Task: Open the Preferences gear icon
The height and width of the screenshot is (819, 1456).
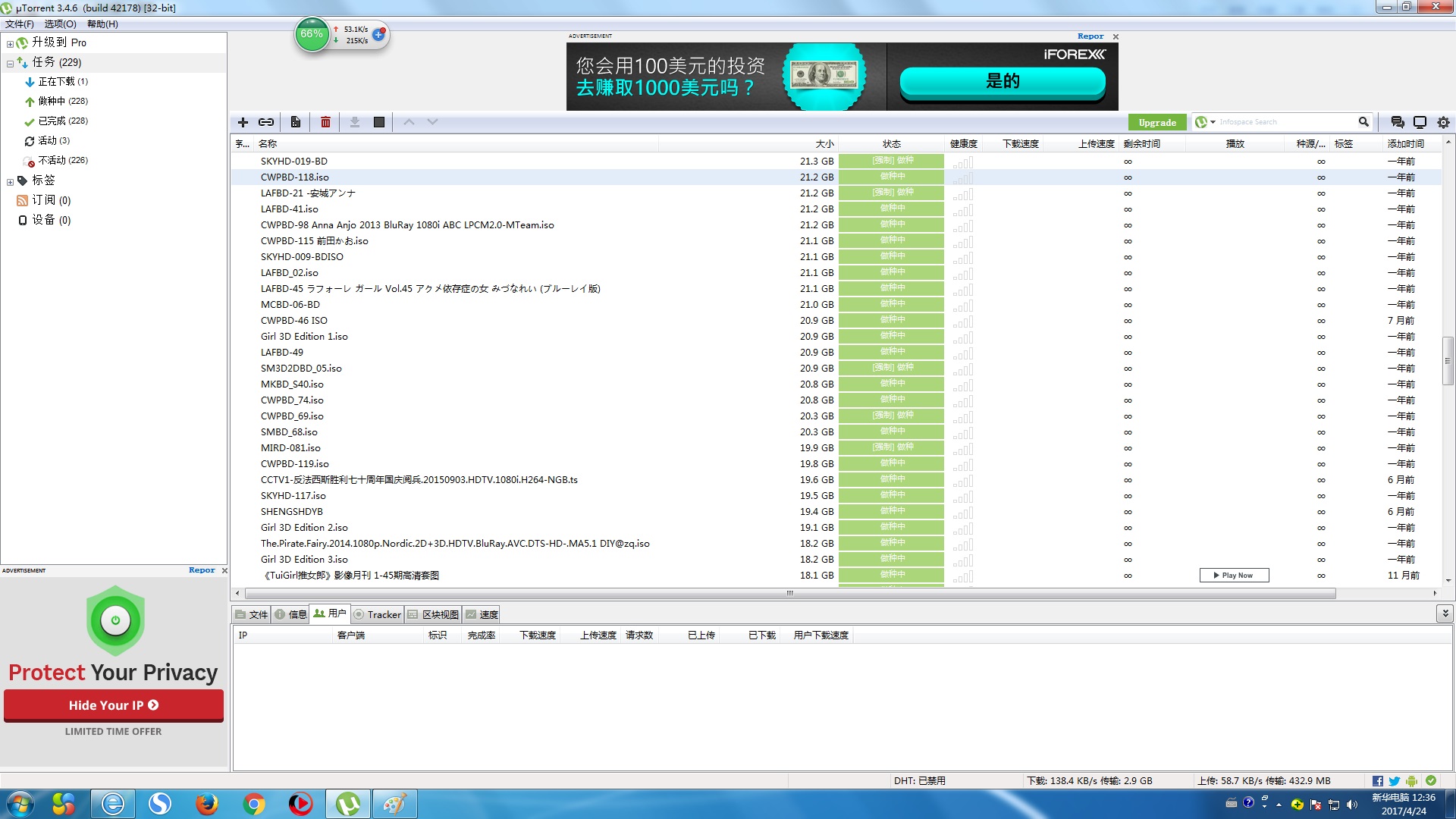Action: coord(1443,122)
